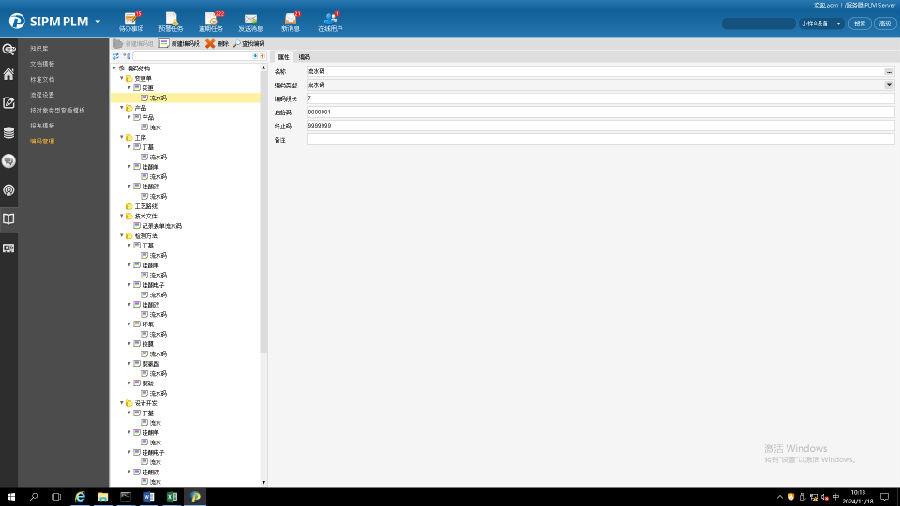900x506 pixels.
Task: Click the 终止码 field showing 9999999
Action: tap(600, 126)
